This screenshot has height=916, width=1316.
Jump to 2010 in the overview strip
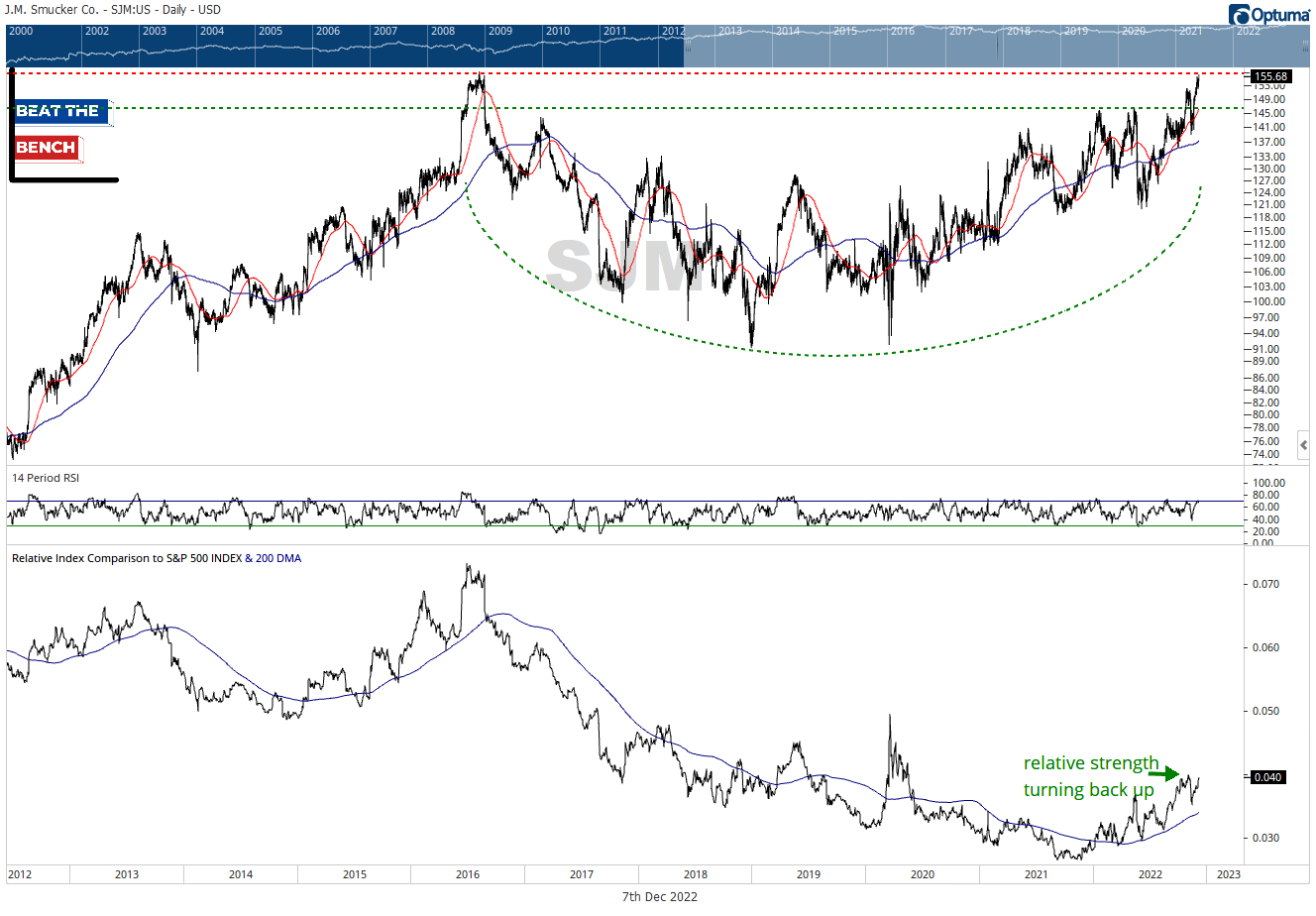coord(558,31)
